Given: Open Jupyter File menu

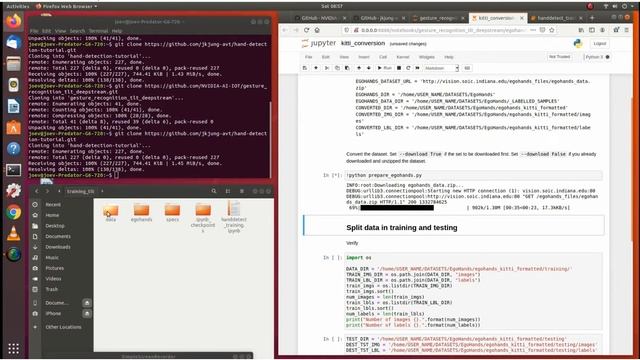Looking at the screenshot, I should point(309,57).
